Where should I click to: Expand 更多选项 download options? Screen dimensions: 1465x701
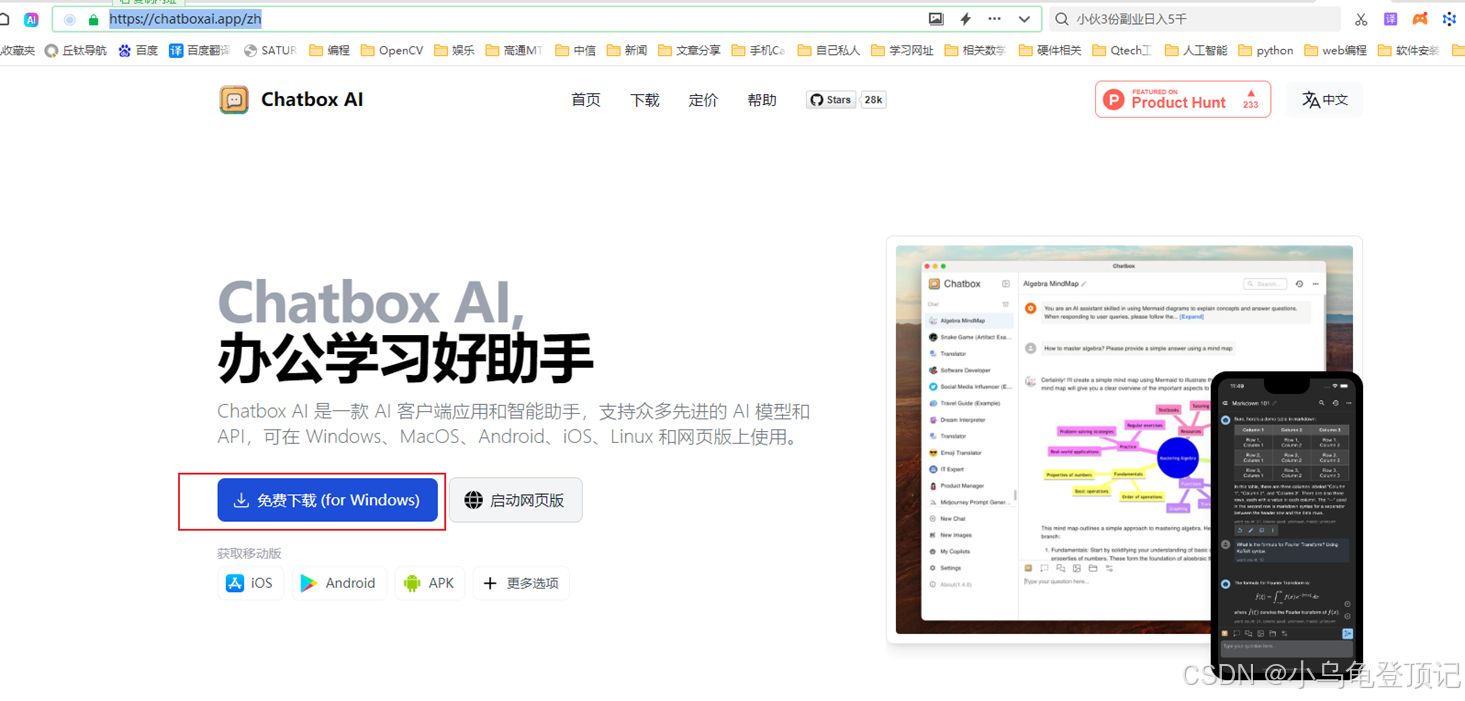pos(521,583)
